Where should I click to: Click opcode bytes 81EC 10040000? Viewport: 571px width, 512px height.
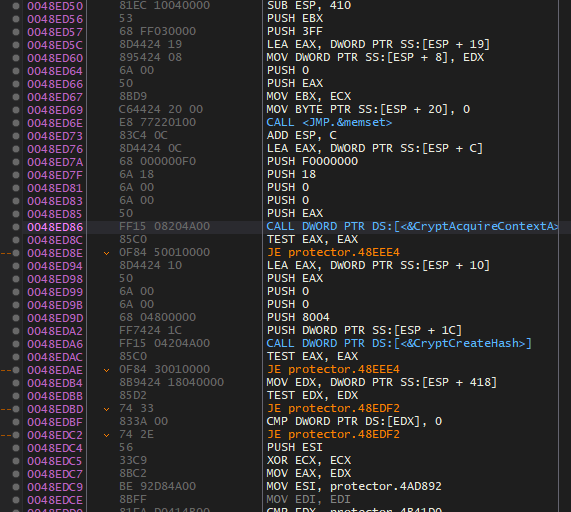coord(164,5)
